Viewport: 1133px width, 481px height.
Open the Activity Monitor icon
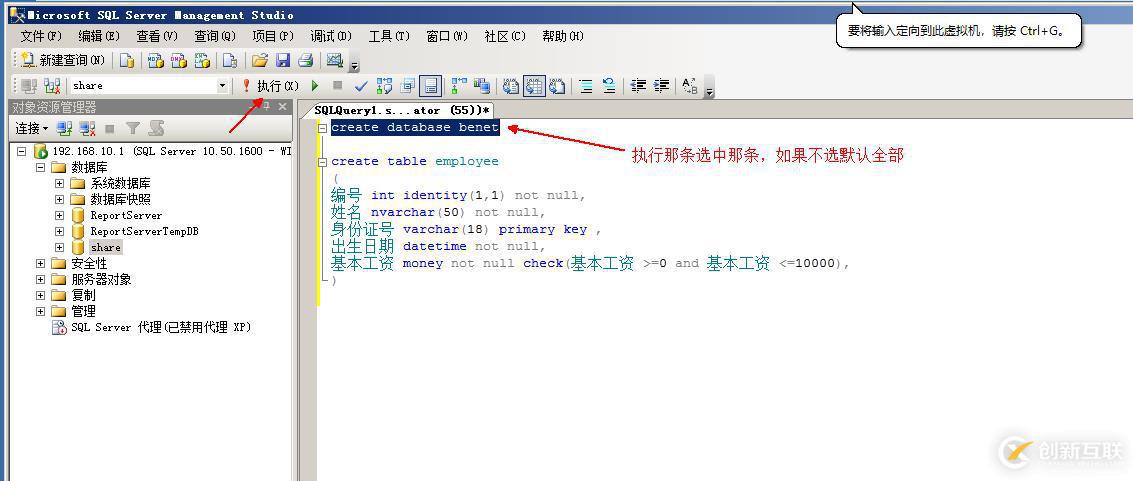335,61
